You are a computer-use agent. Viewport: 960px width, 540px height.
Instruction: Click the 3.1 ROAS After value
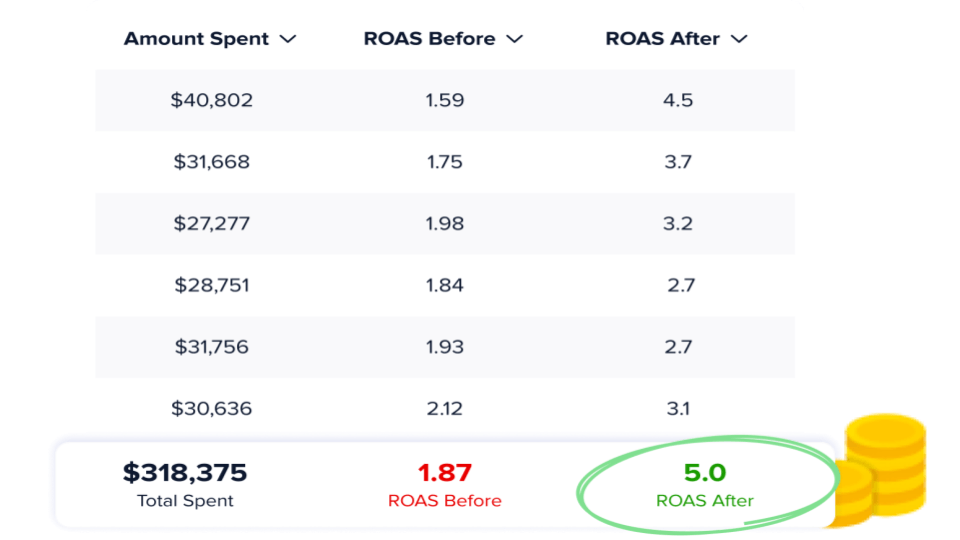pos(678,408)
